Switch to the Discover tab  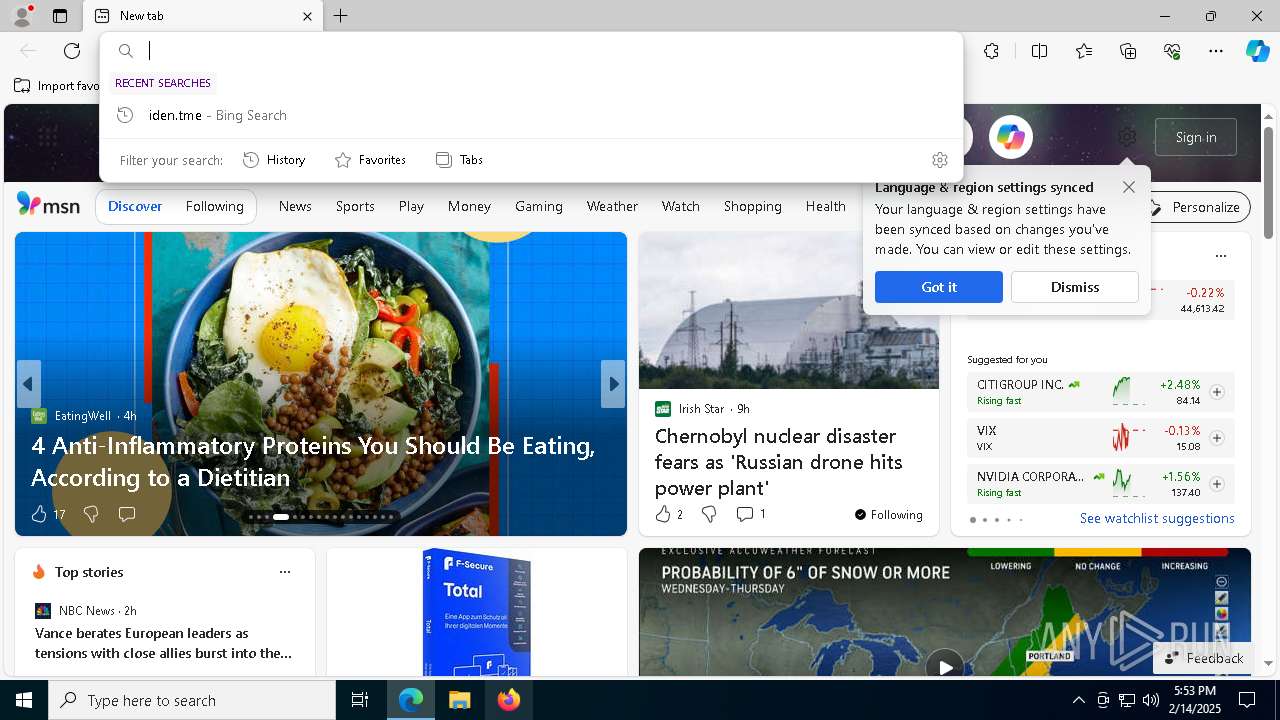click(135, 206)
